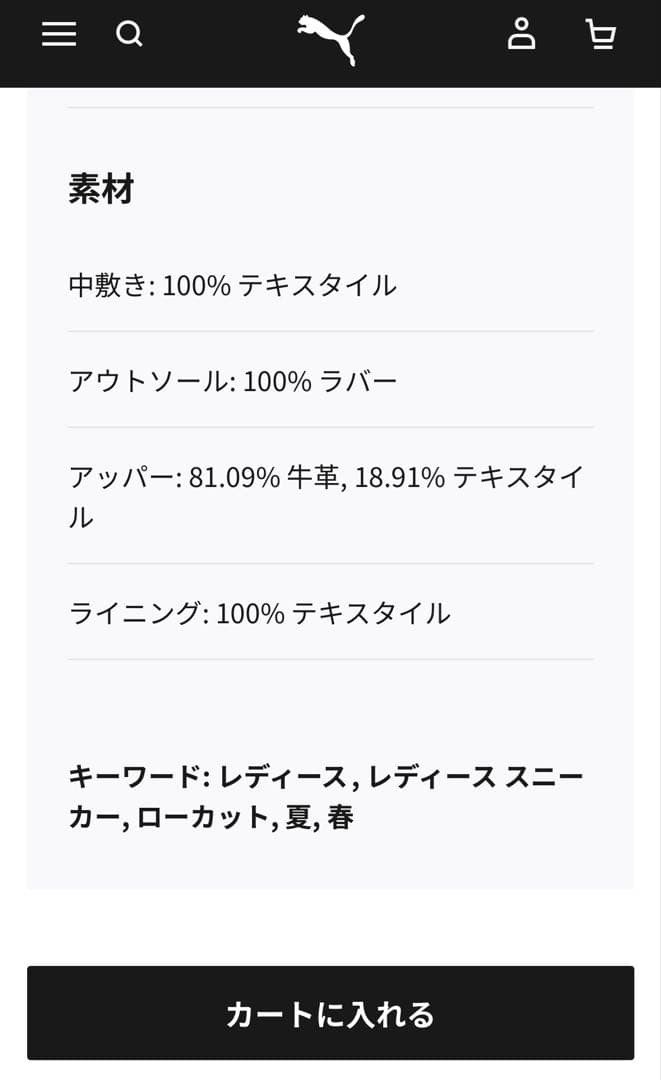661x1080 pixels.
Task: Go to home via Puma logo
Action: 331,40
